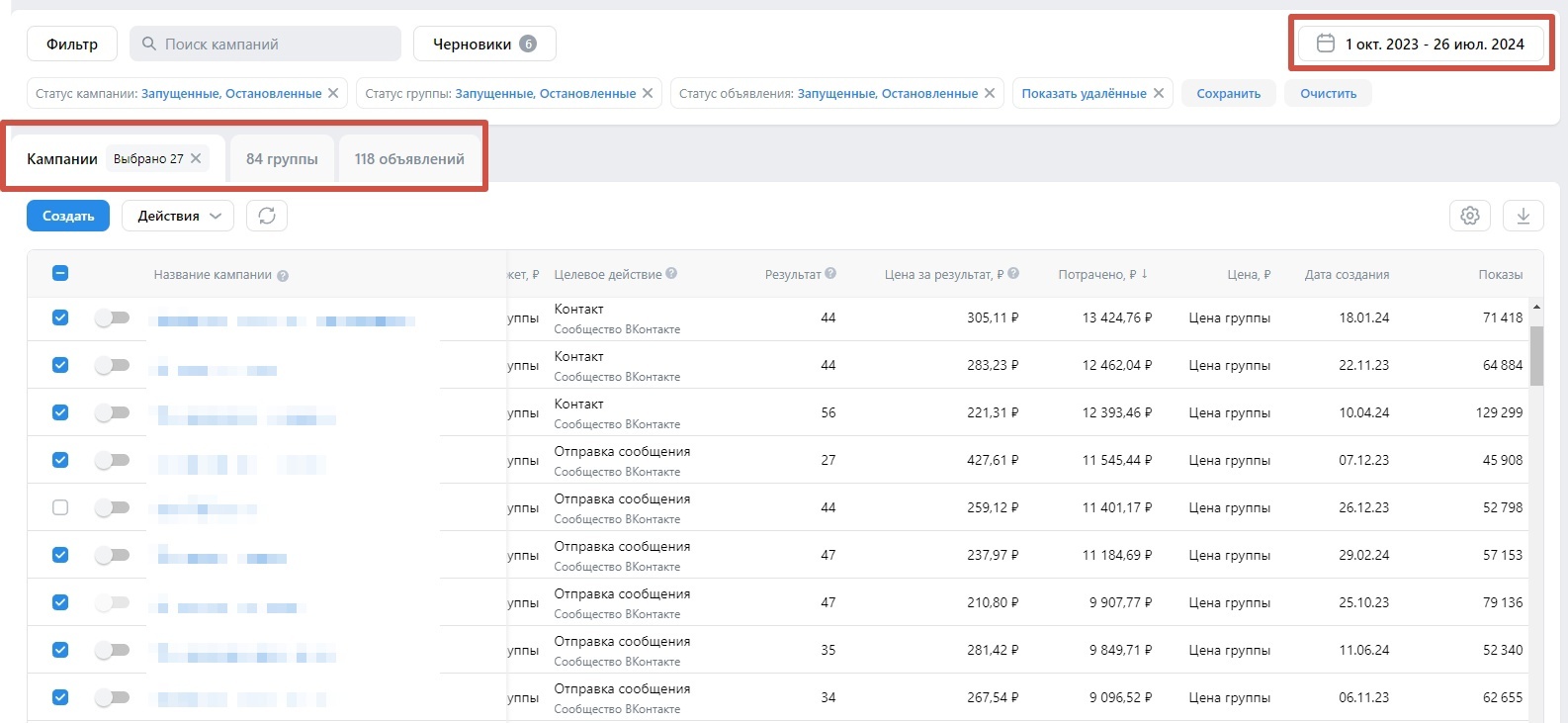The width and height of the screenshot is (1568, 723).
Task: Click the '210,80 ₽' cost cell
Action: [993, 602]
